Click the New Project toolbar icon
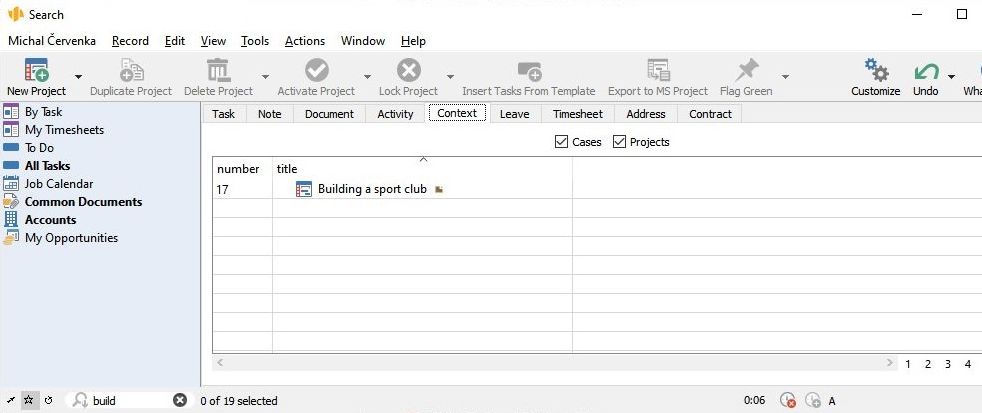The image size is (982, 413). click(x=36, y=71)
